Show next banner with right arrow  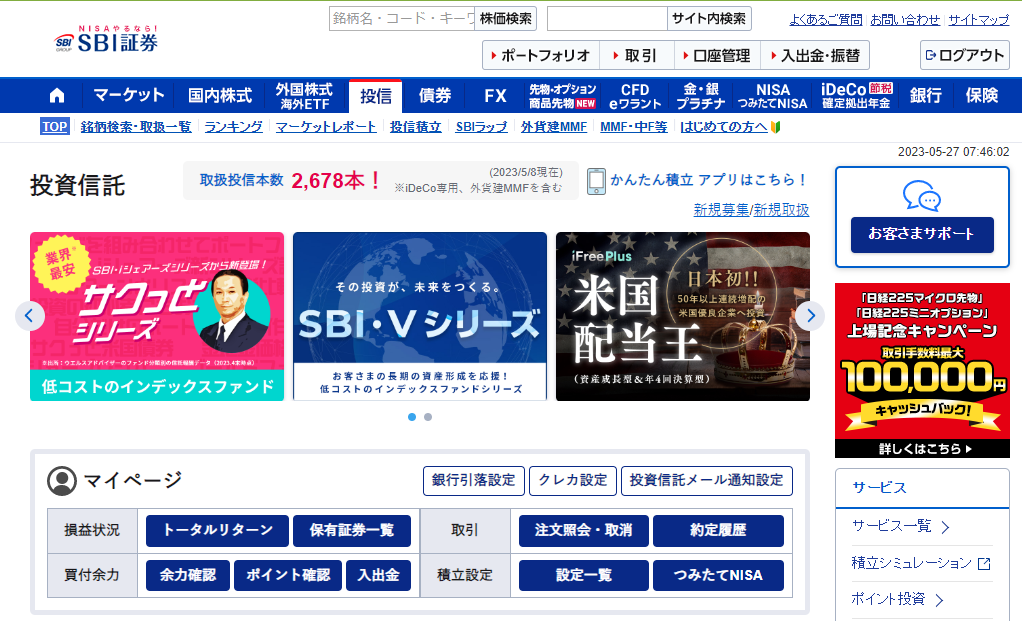click(x=810, y=316)
